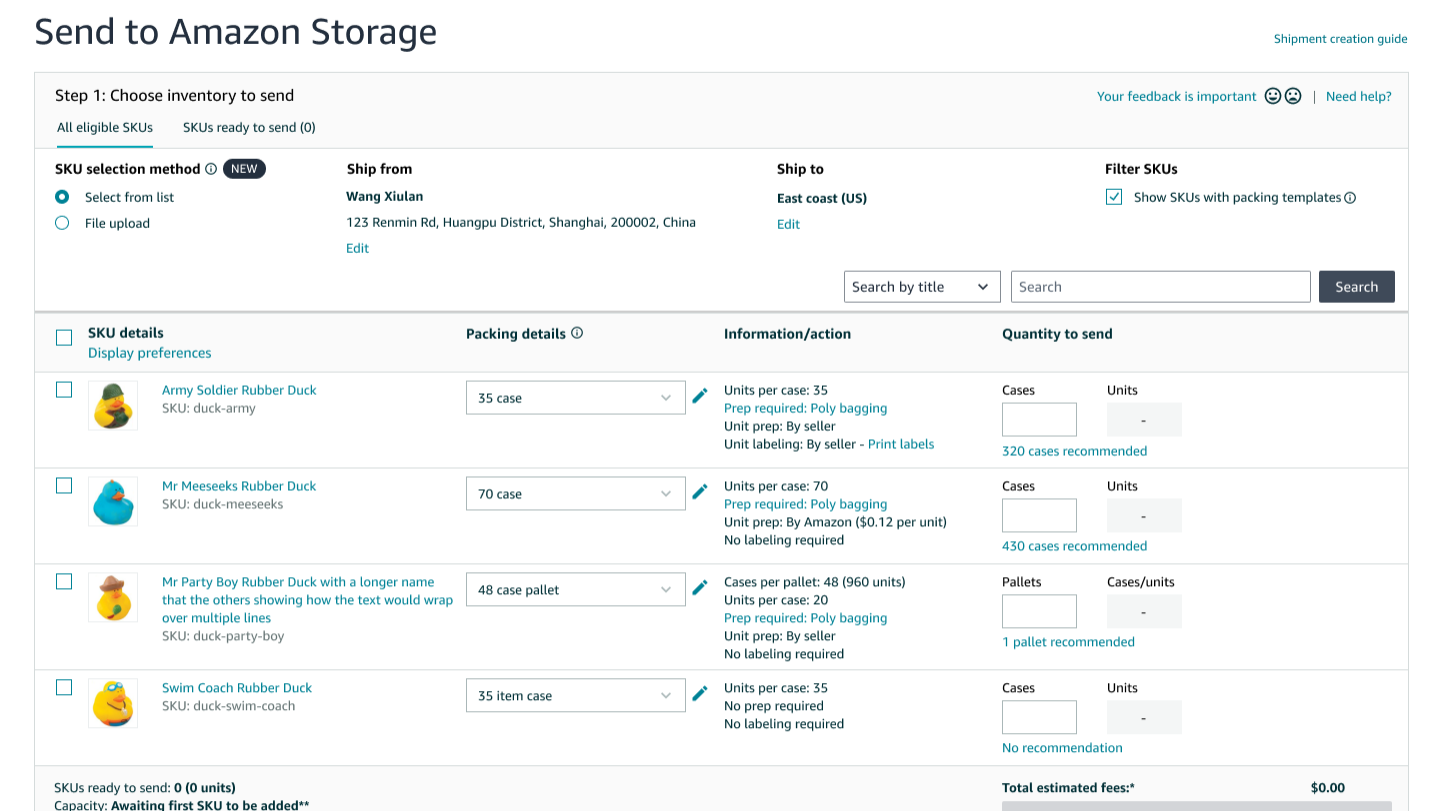Screen dimensions: 1443x811
Task: Check the Mr Meeseeks Rubber Duck row checkbox
Action: (64, 486)
